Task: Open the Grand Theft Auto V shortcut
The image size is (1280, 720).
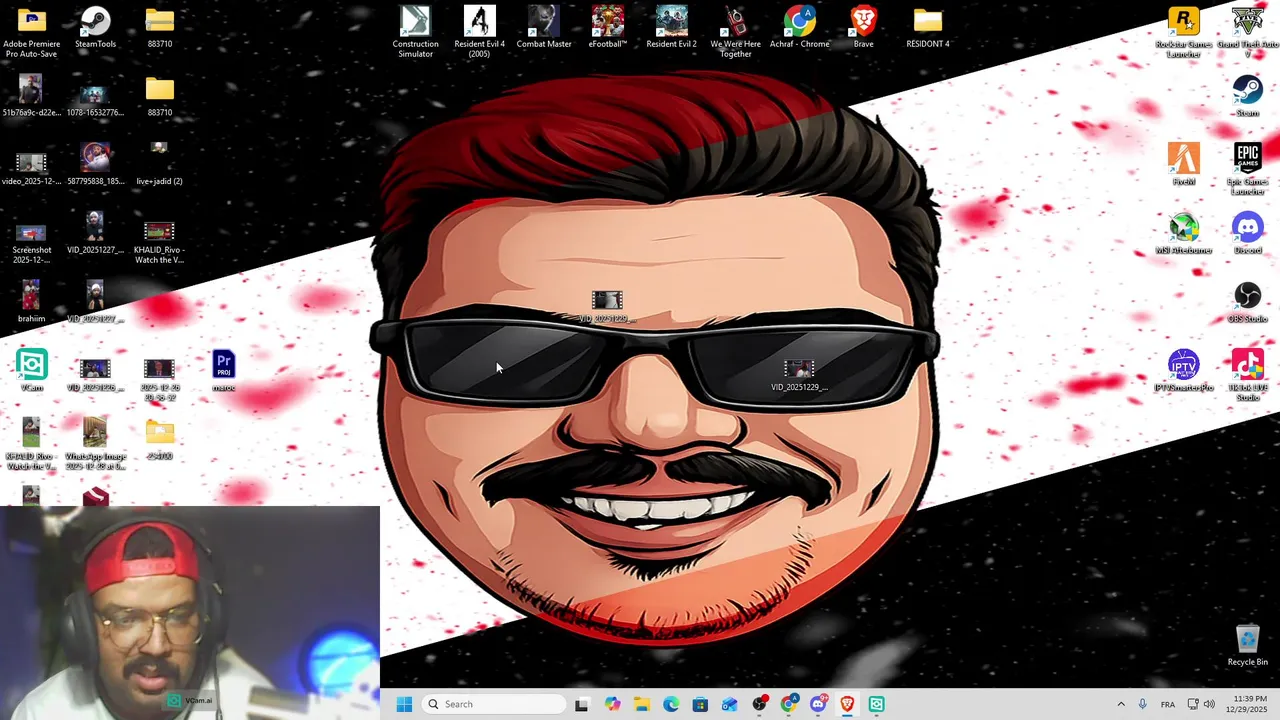Action: (1247, 32)
